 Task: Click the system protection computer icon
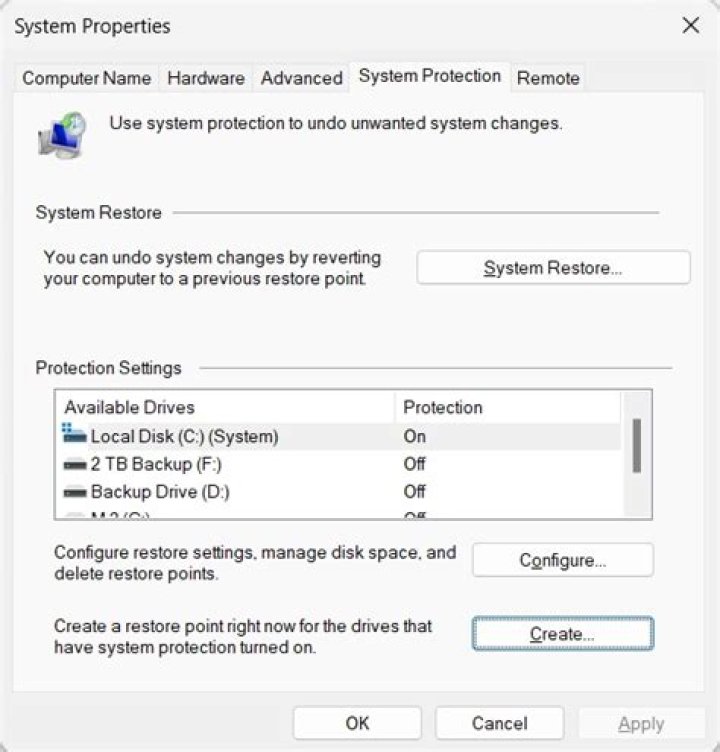pyautogui.click(x=60, y=134)
